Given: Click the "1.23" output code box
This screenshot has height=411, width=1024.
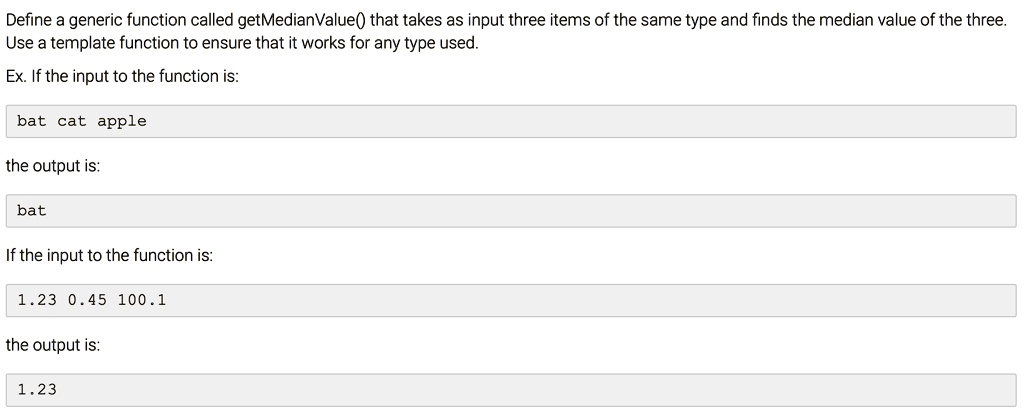Looking at the screenshot, I should coord(511,389).
